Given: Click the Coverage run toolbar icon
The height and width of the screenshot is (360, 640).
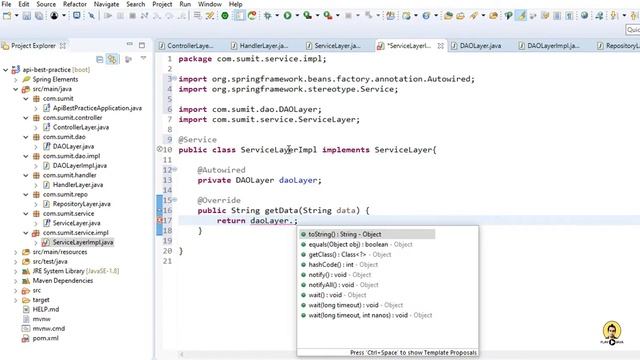Looking at the screenshot, I should click(307, 16).
